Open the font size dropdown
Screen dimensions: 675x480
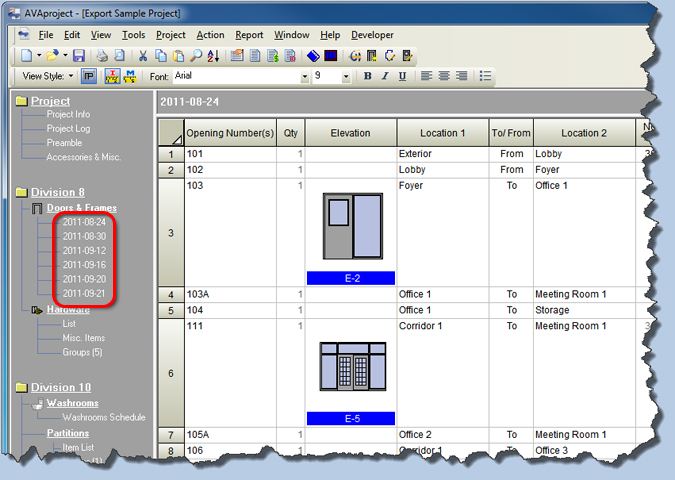tap(346, 76)
